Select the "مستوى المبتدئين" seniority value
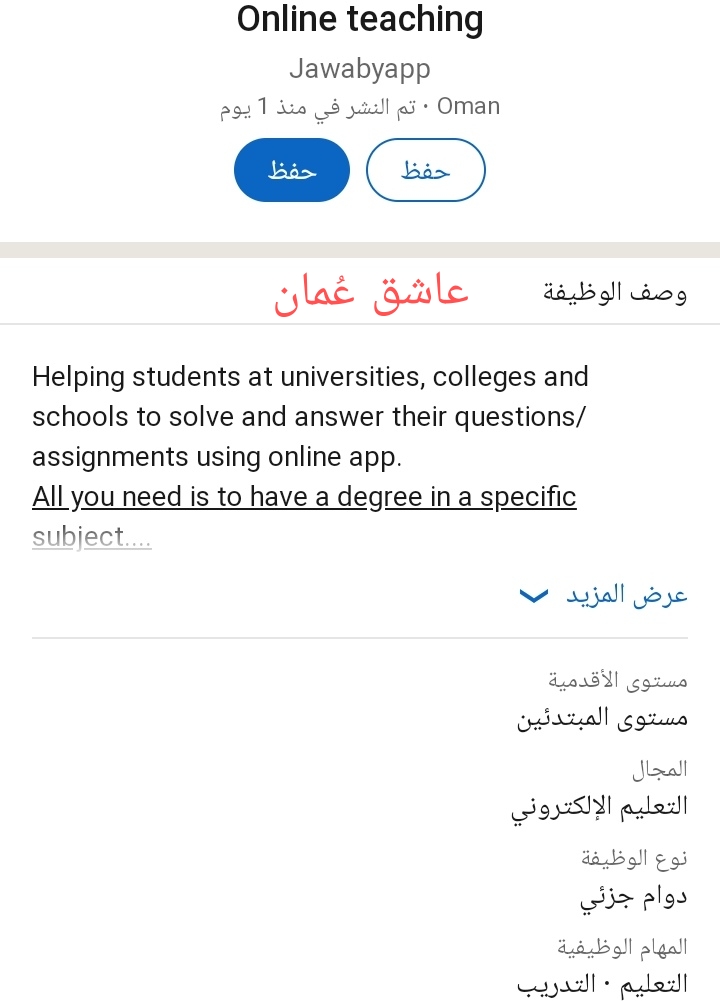The width and height of the screenshot is (720, 1001). click(x=602, y=718)
